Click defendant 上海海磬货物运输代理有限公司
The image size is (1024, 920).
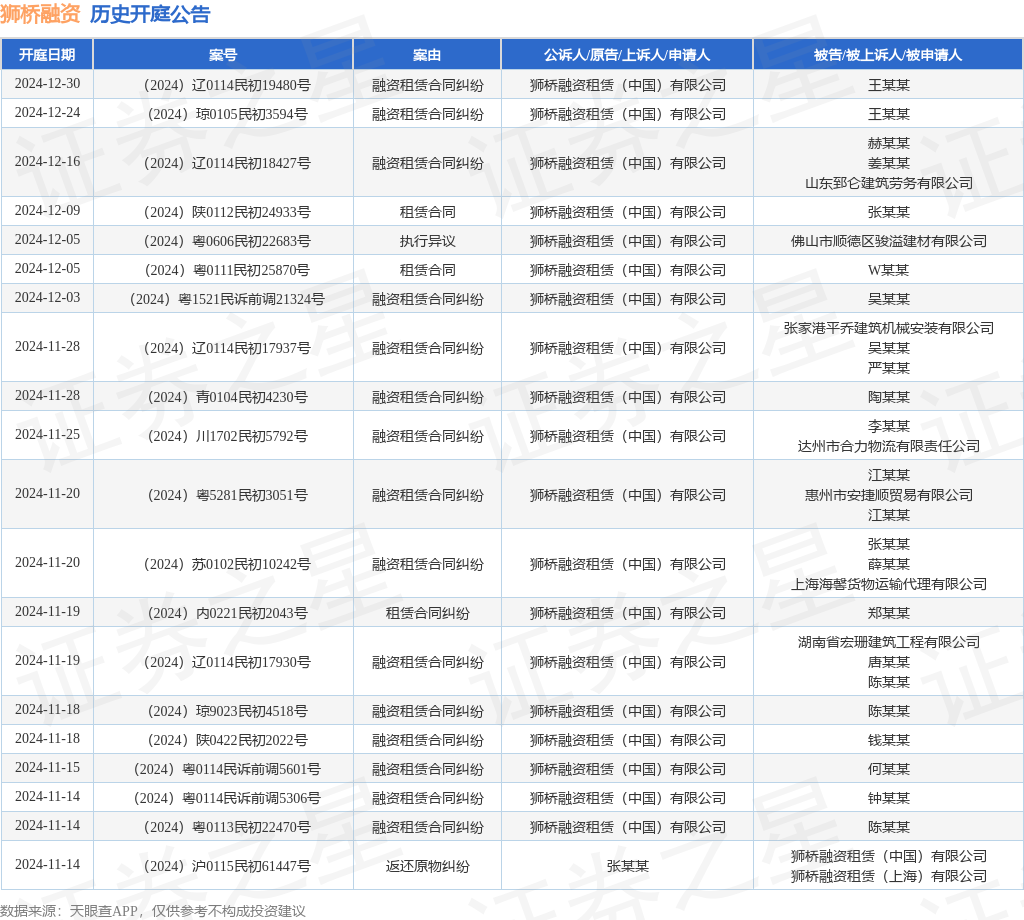889,584
